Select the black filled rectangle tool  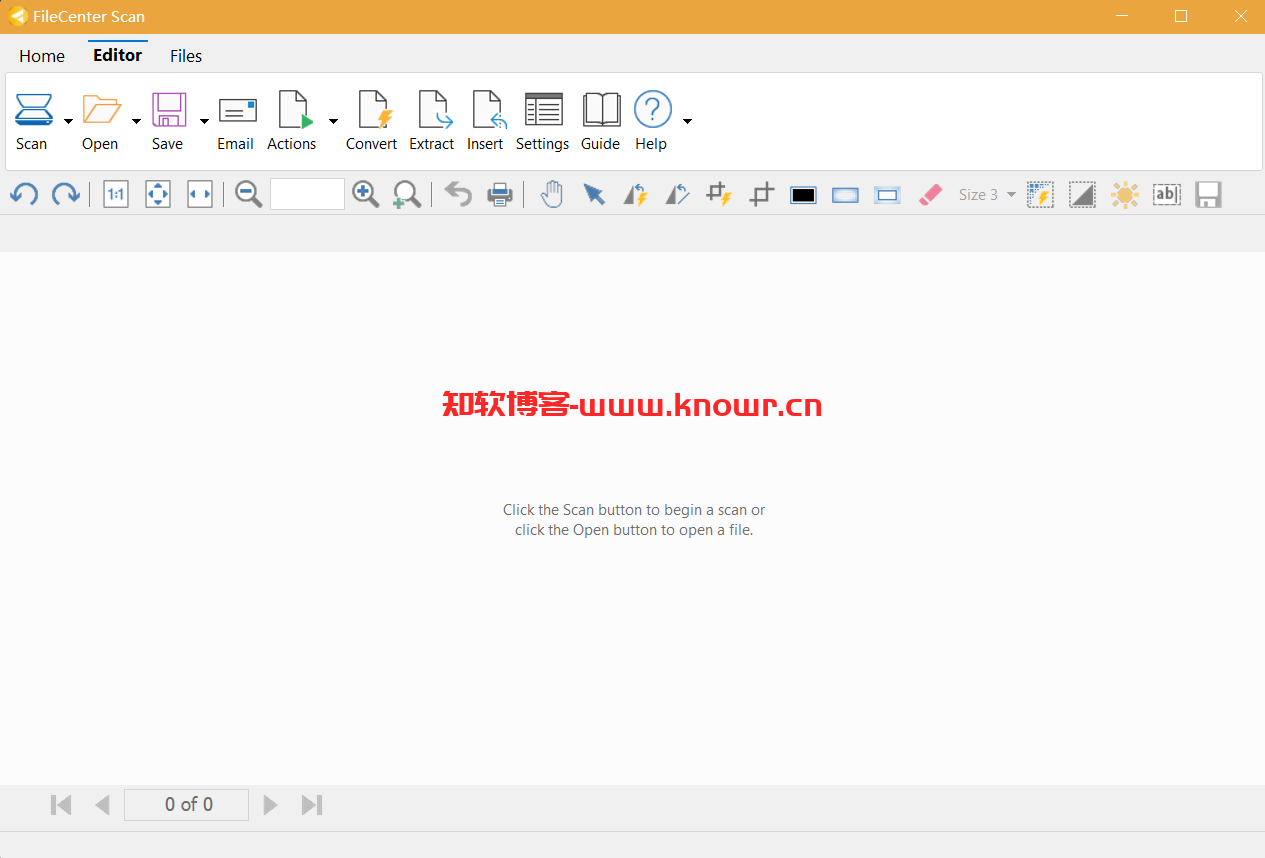[804, 195]
